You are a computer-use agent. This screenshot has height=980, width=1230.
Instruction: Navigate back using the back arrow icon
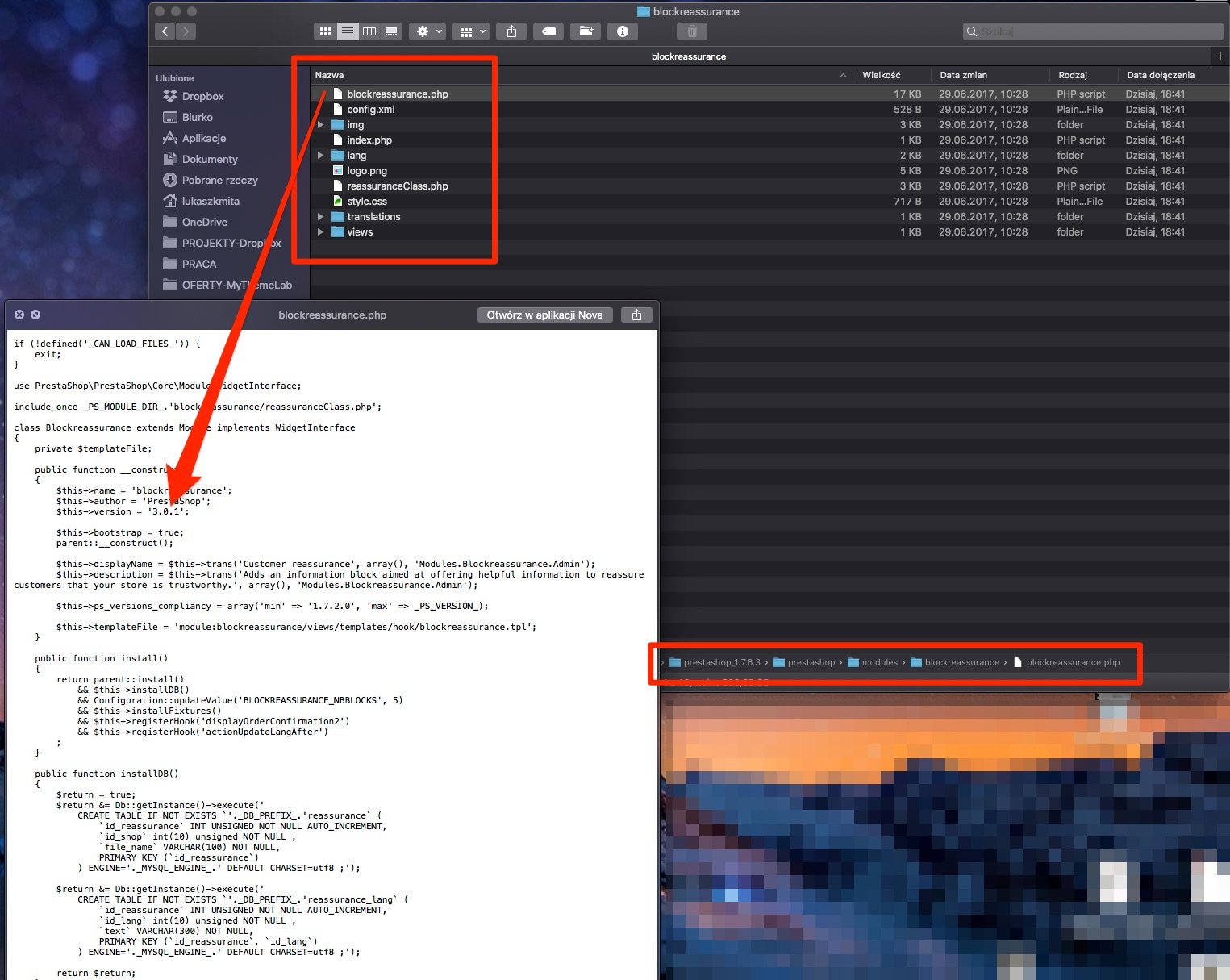pyautogui.click(x=165, y=31)
